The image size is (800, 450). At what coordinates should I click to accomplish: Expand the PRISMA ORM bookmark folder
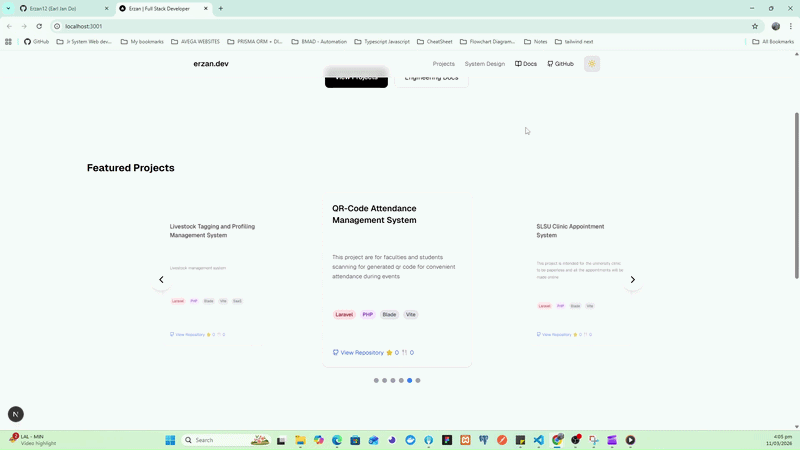[255, 42]
